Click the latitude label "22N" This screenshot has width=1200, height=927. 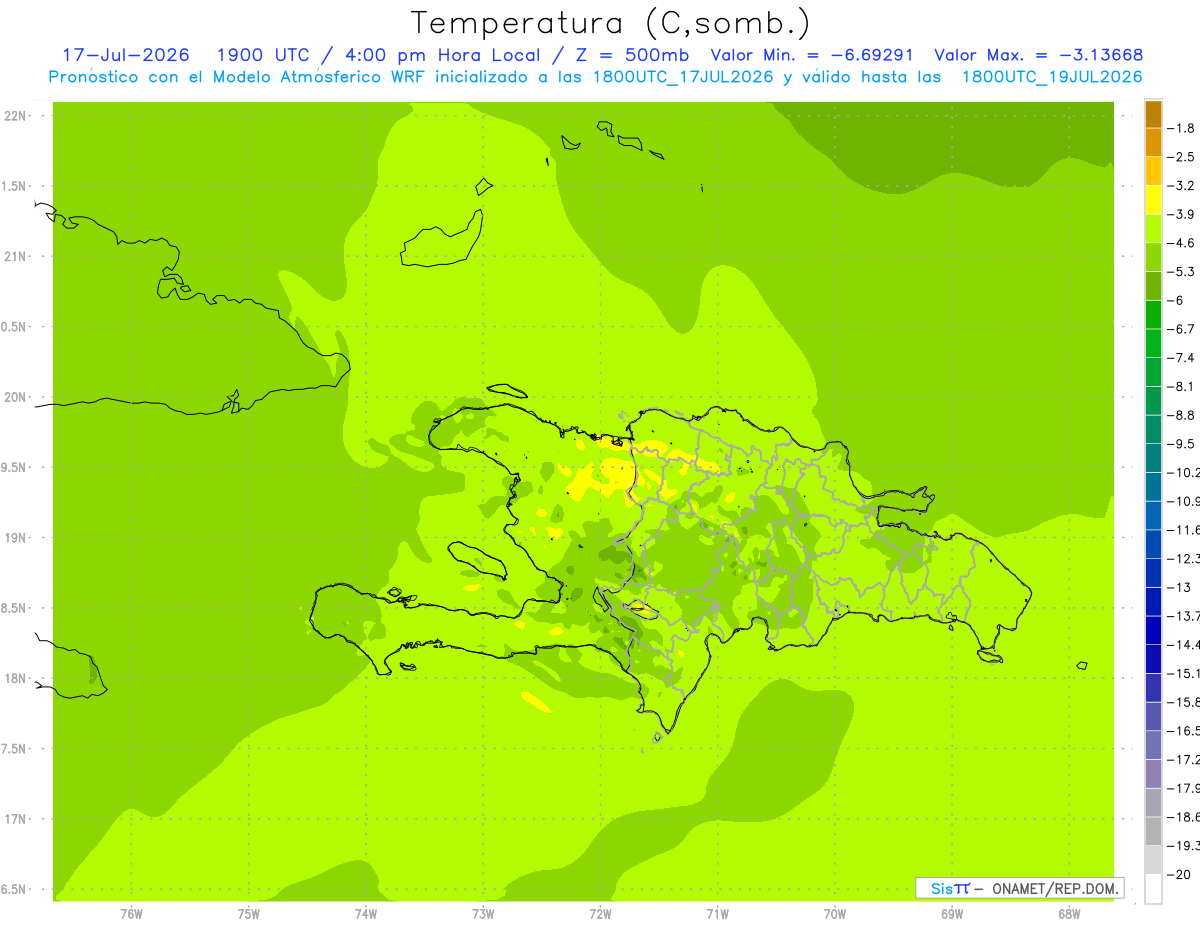15,116
